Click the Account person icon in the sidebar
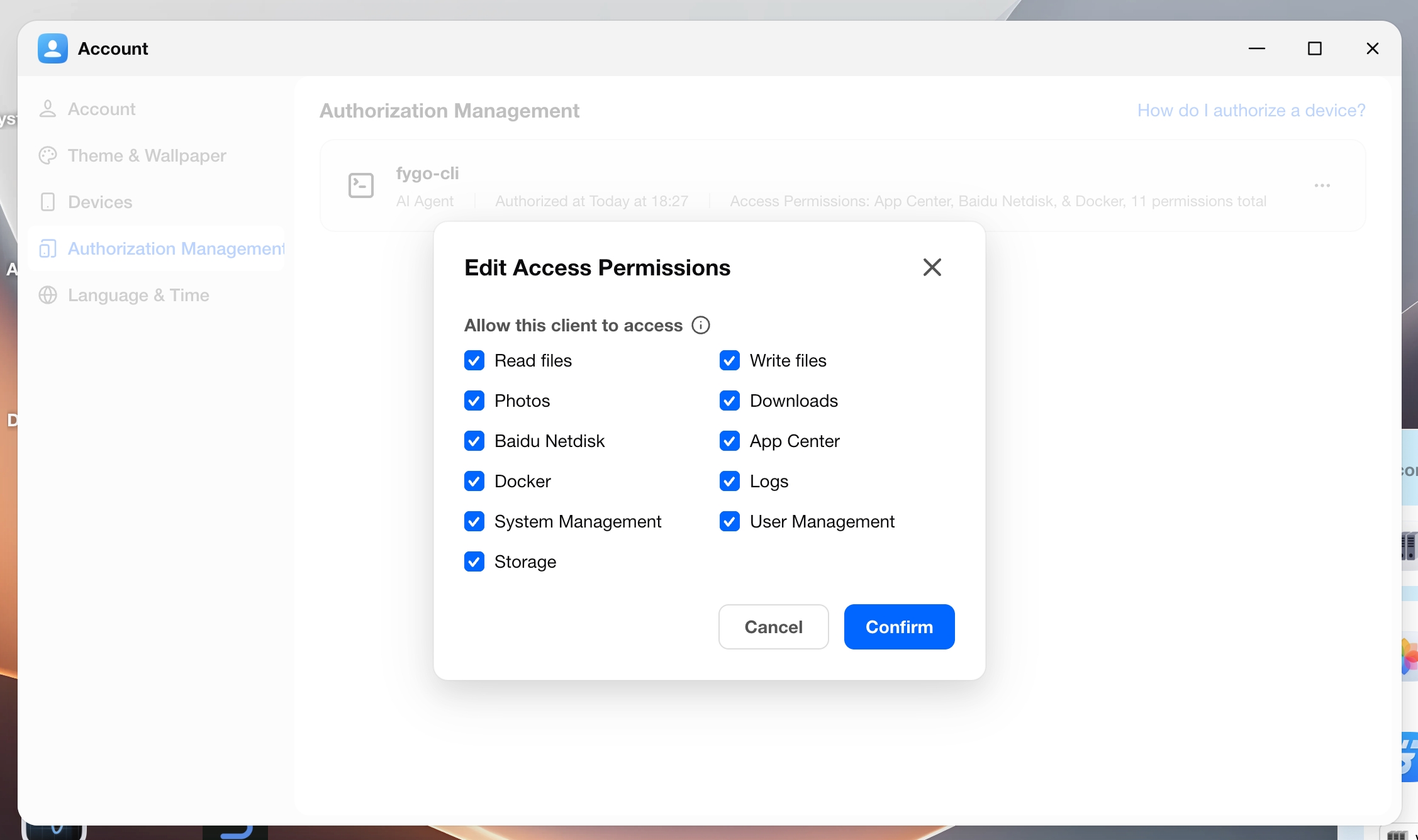The height and width of the screenshot is (840, 1418). coord(48,109)
